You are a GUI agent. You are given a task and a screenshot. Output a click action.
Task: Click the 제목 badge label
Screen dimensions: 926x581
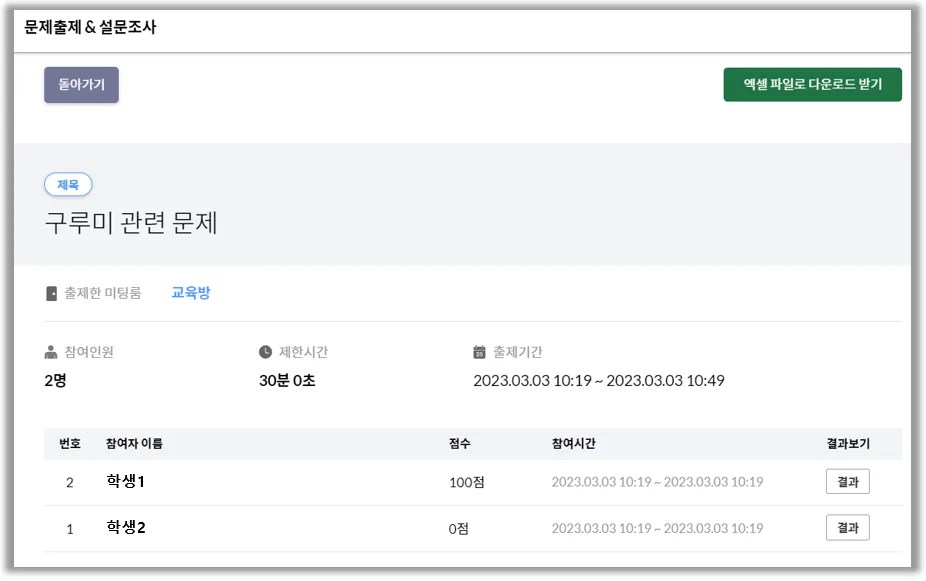tap(68, 184)
